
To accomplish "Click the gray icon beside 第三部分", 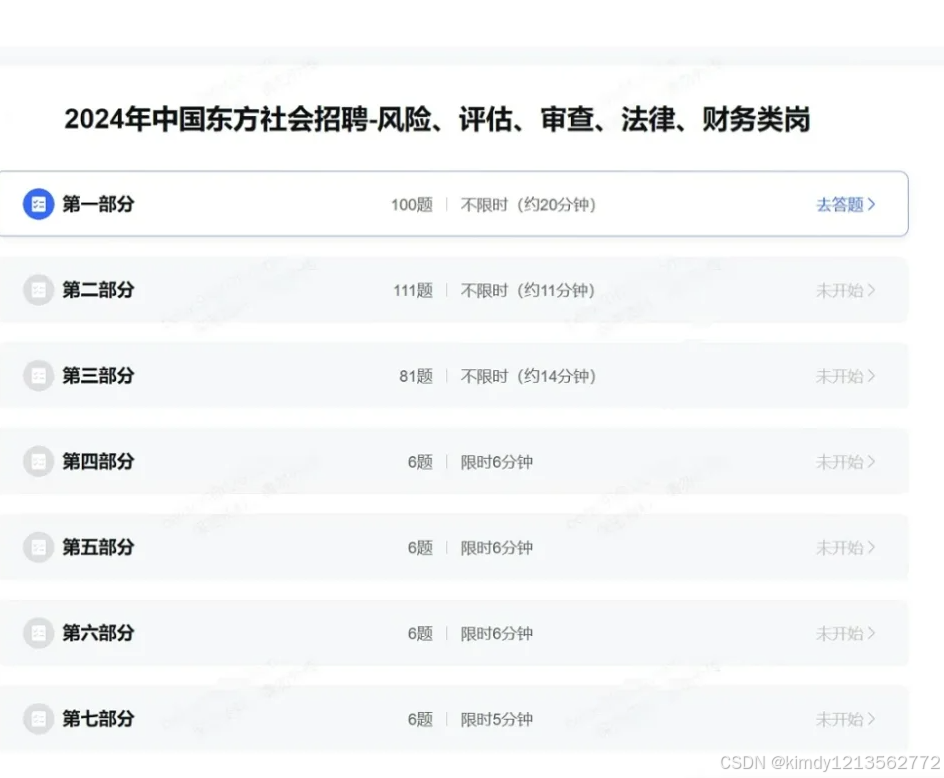I will pos(39,376).
